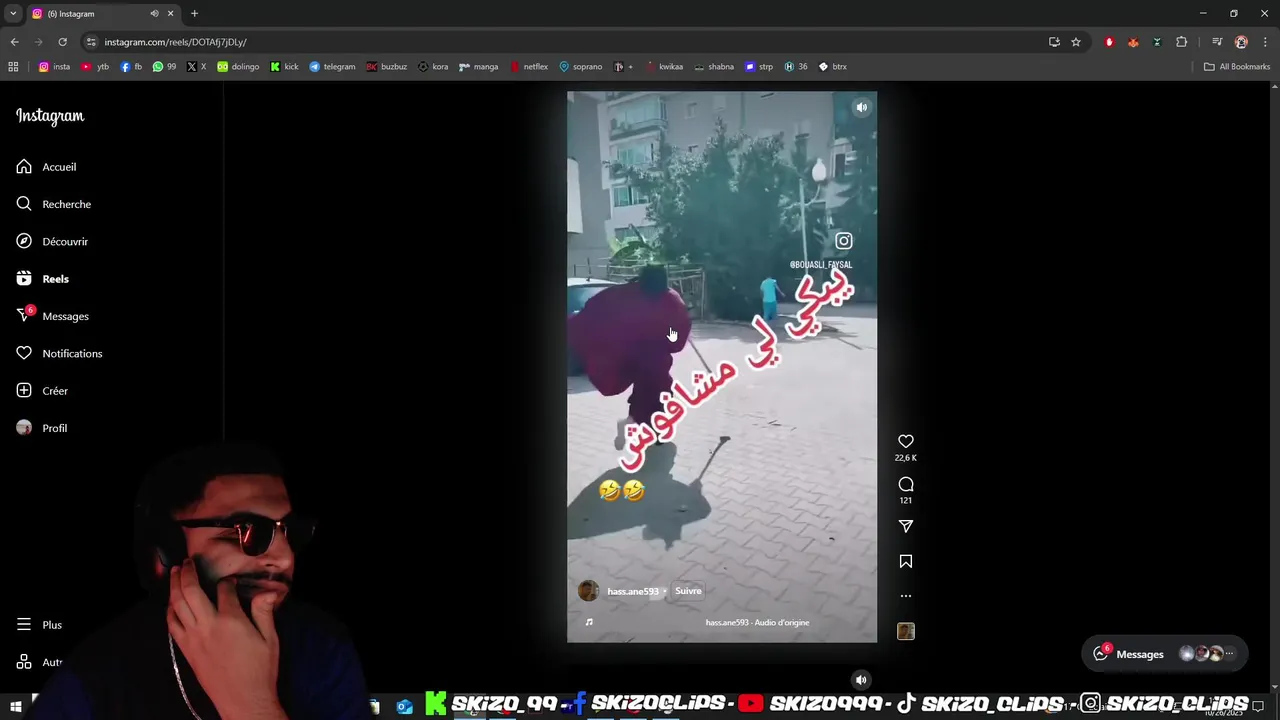The height and width of the screenshot is (720, 1280).
Task: Open the Recherche search panel
Action: [x=54, y=204]
